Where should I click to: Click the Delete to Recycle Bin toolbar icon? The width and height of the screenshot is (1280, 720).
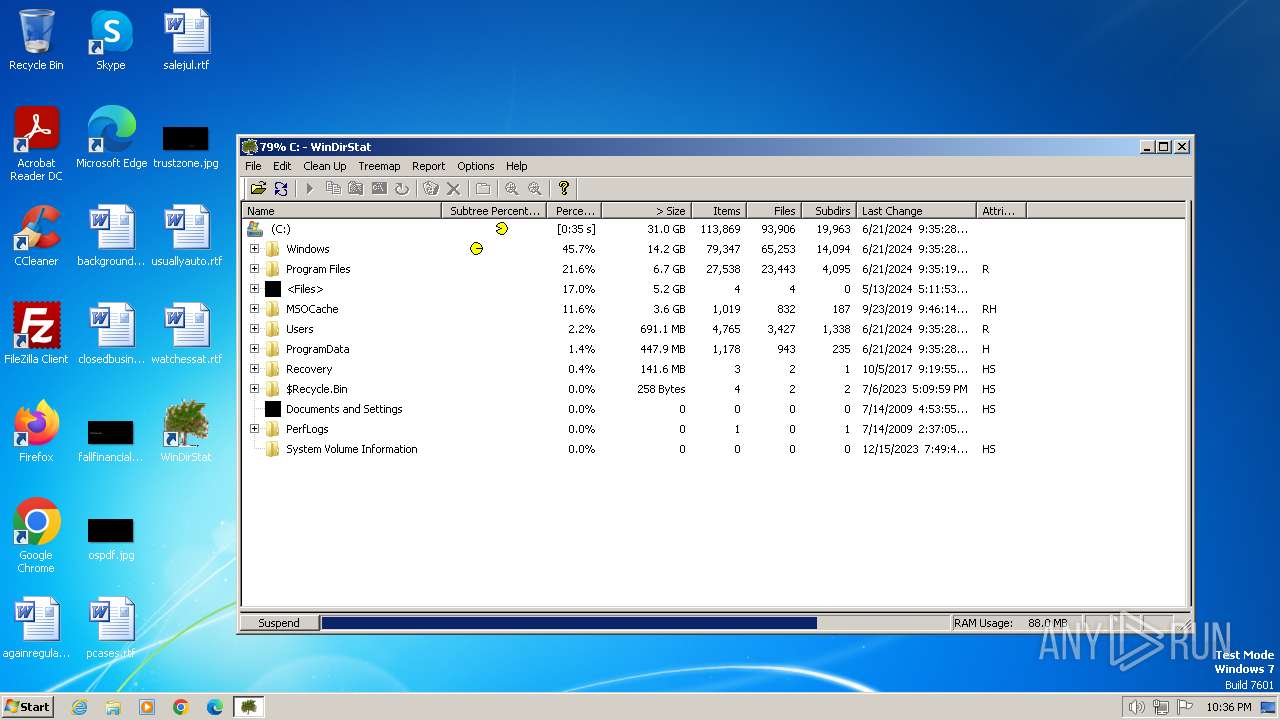[x=431, y=188]
